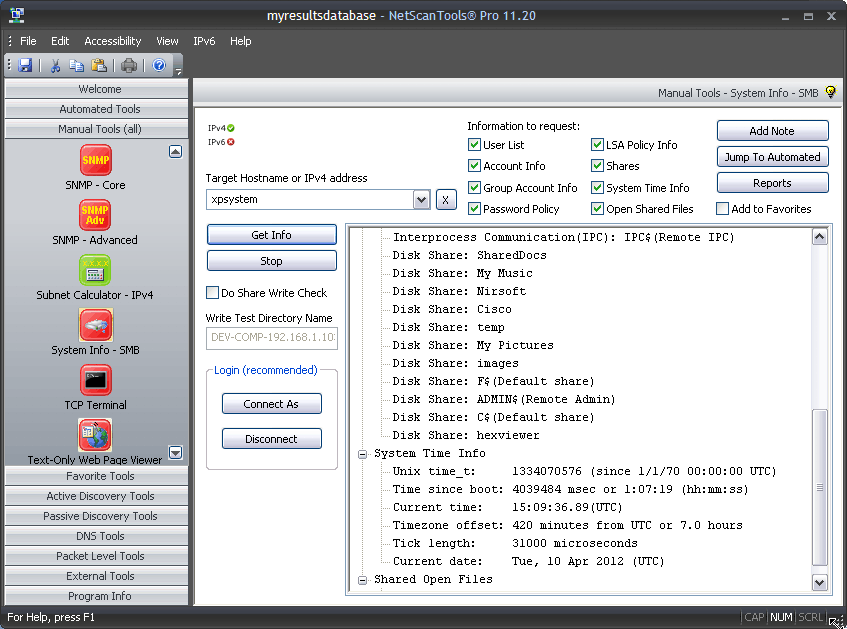Viewport: 847px width, 629px height.
Task: Click the results scroll up arrow
Action: coord(819,237)
